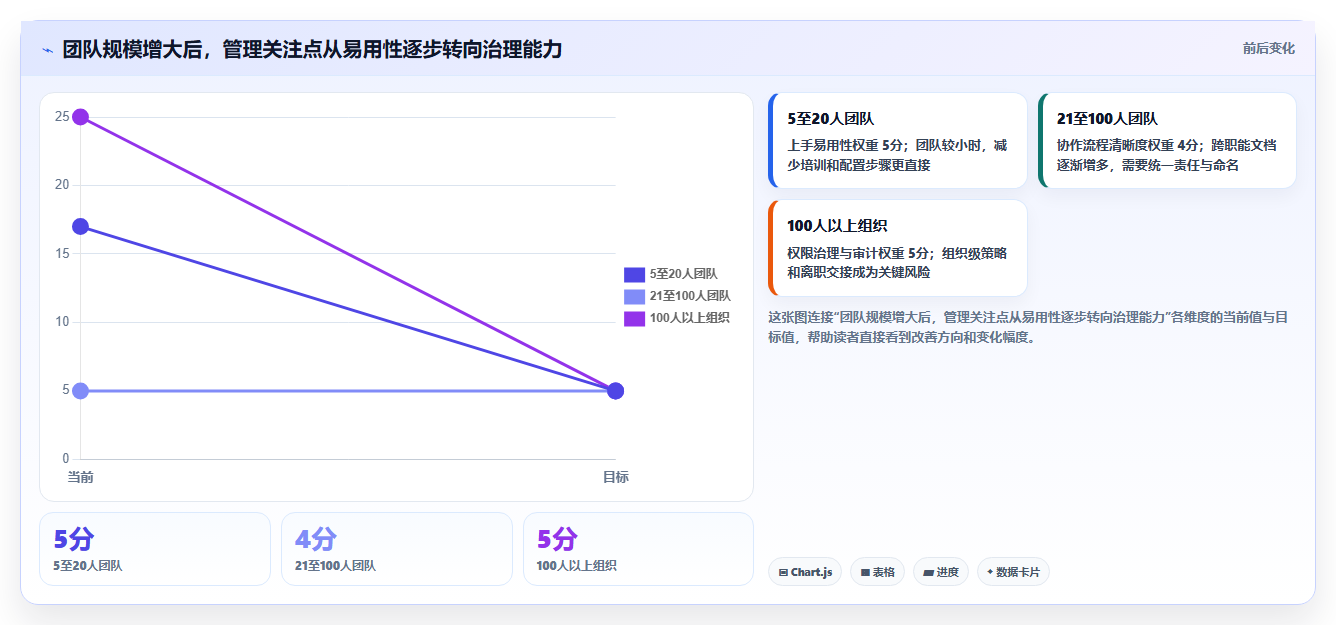Click the text 协作流程清晰度权重 4分

coord(1129,145)
